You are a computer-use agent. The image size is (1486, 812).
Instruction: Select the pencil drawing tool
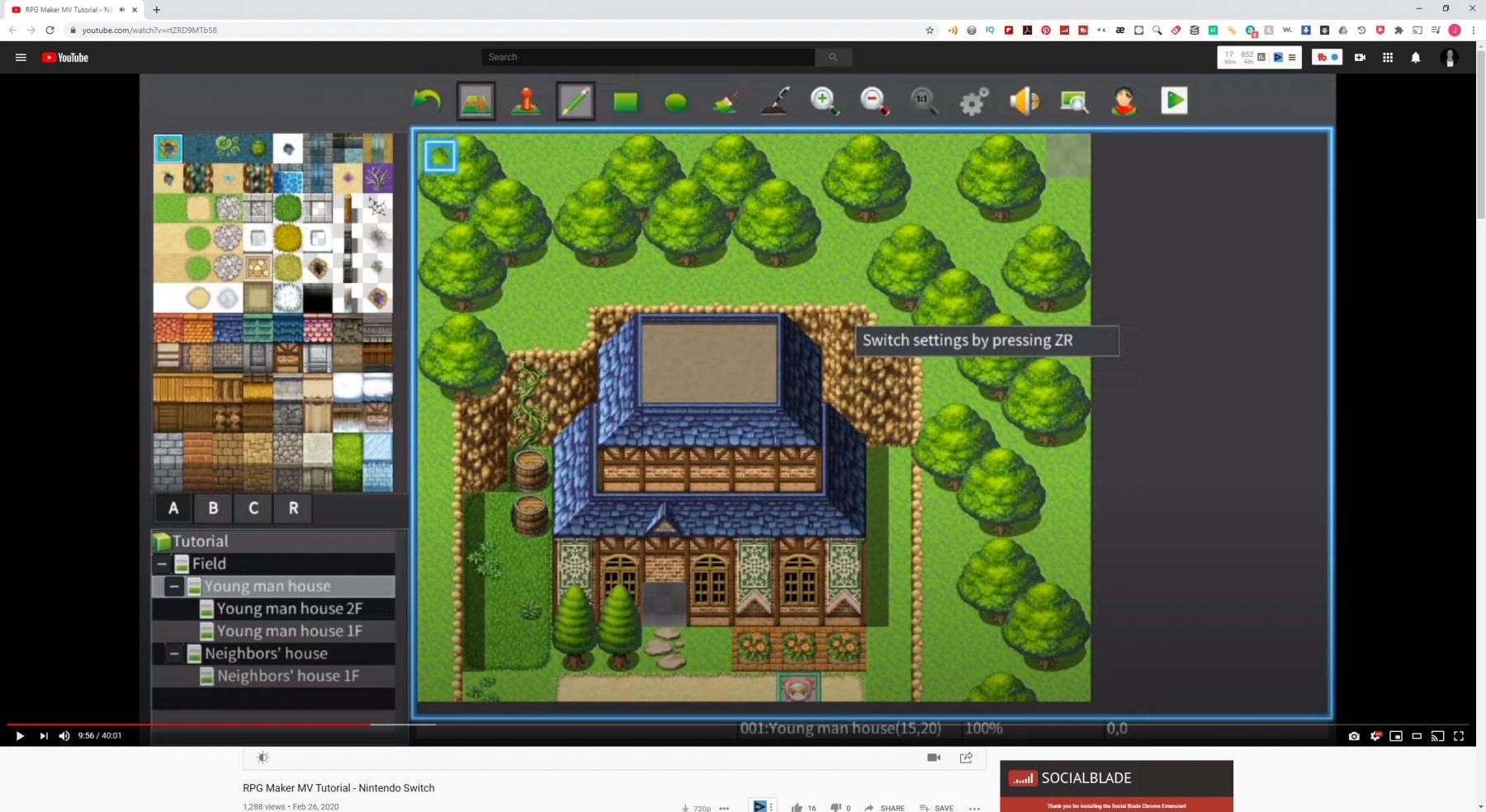coord(575,101)
